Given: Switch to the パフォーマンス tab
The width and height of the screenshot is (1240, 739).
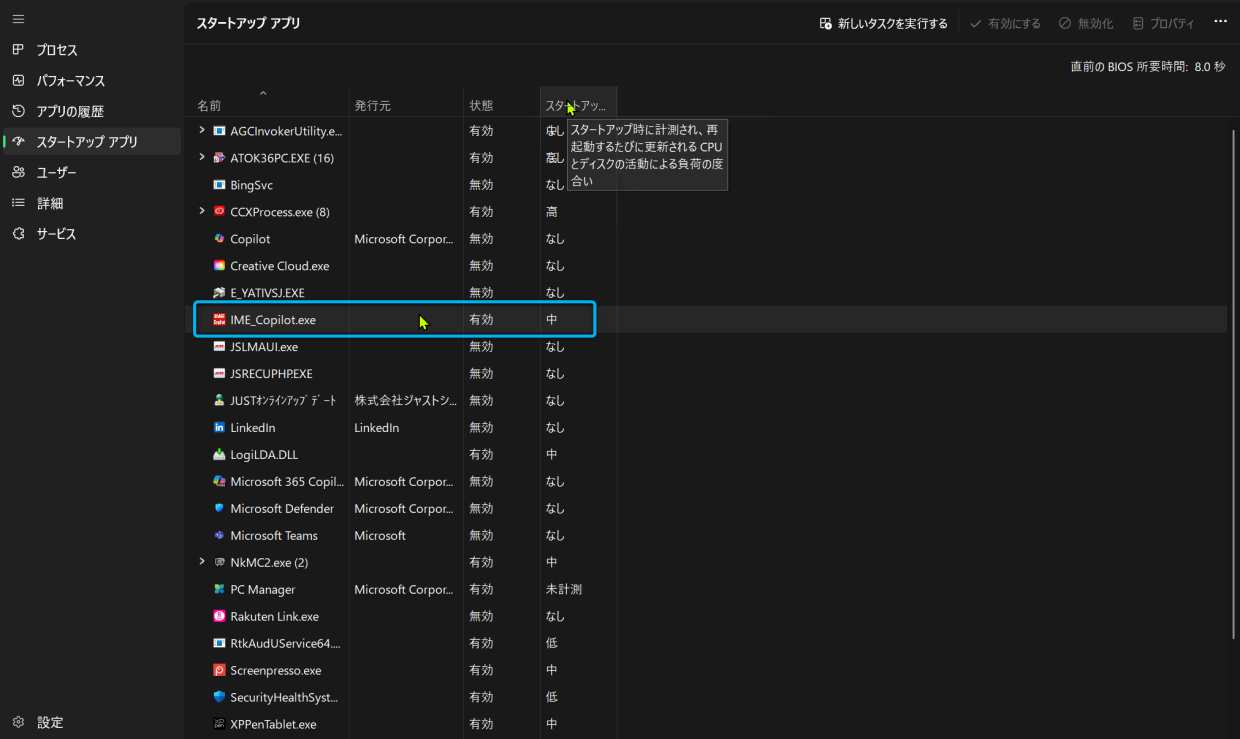Looking at the screenshot, I should pyautogui.click(x=70, y=81).
